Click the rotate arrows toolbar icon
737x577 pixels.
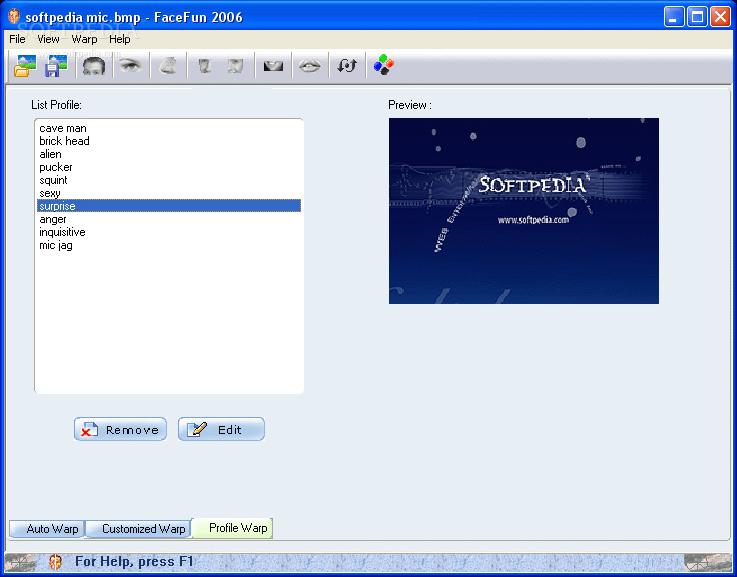[x=347, y=66]
